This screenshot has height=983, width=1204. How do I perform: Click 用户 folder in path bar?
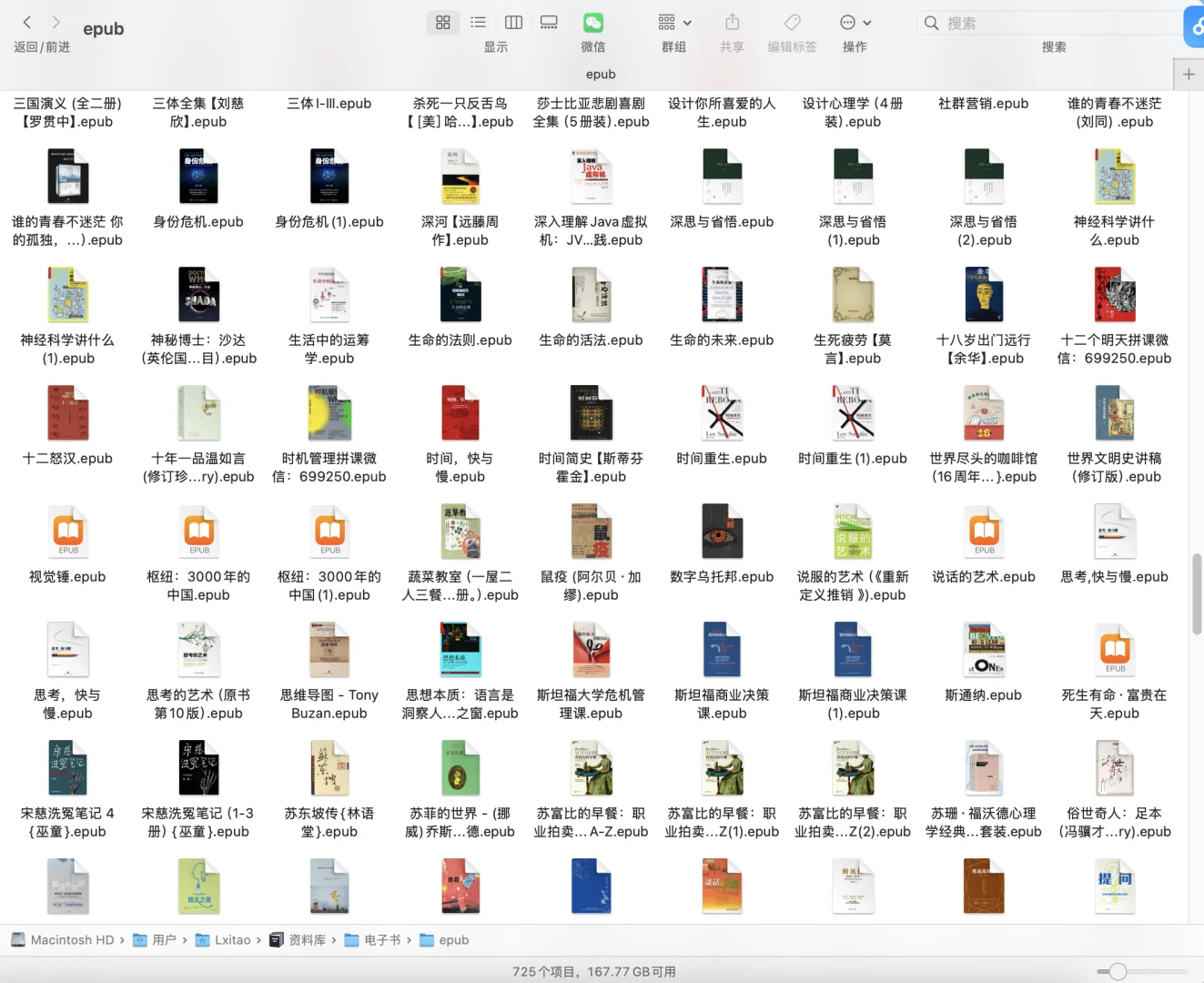click(155, 940)
